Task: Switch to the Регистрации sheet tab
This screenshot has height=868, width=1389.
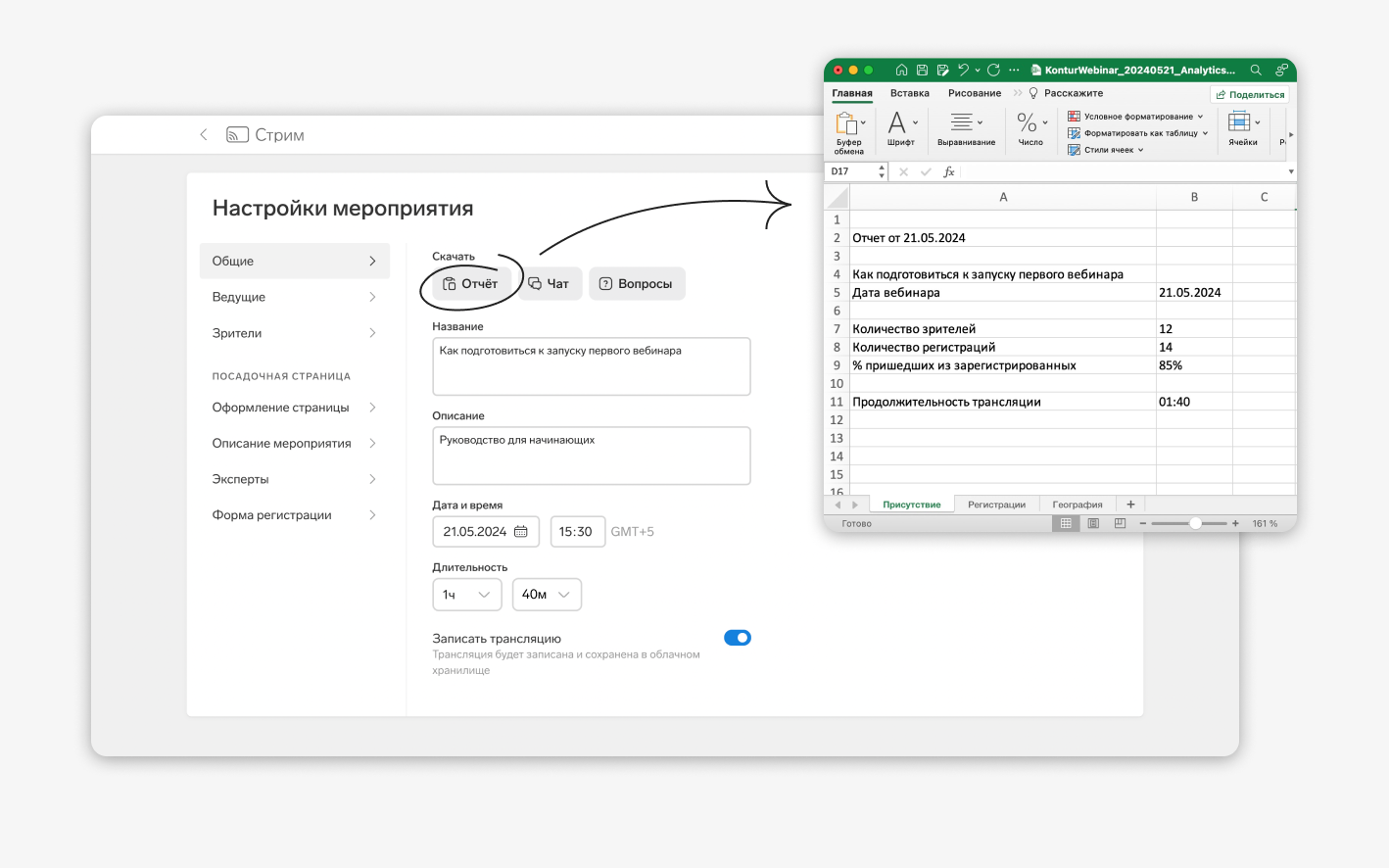Action: click(x=996, y=505)
